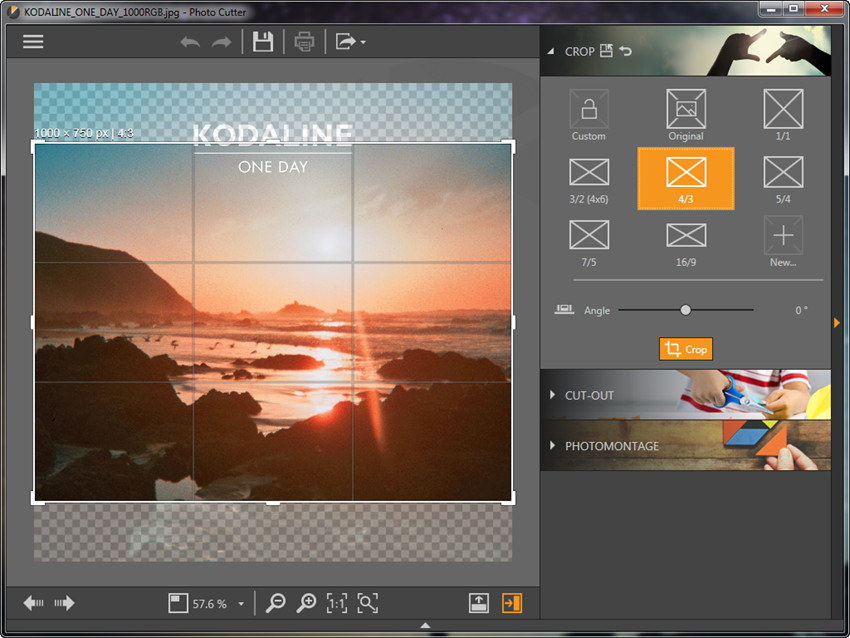Click the navigator thumbnail icon
Viewport: 850px width, 638px height.
(178, 603)
